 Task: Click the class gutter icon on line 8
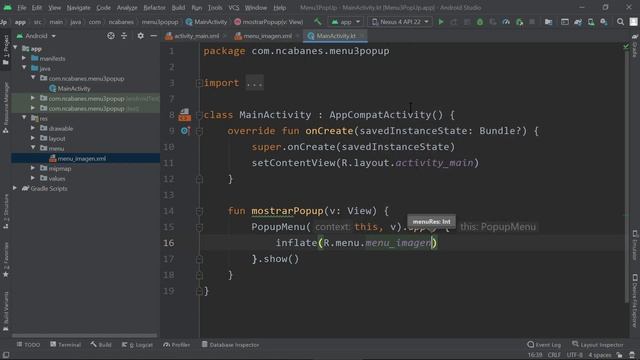click(184, 115)
